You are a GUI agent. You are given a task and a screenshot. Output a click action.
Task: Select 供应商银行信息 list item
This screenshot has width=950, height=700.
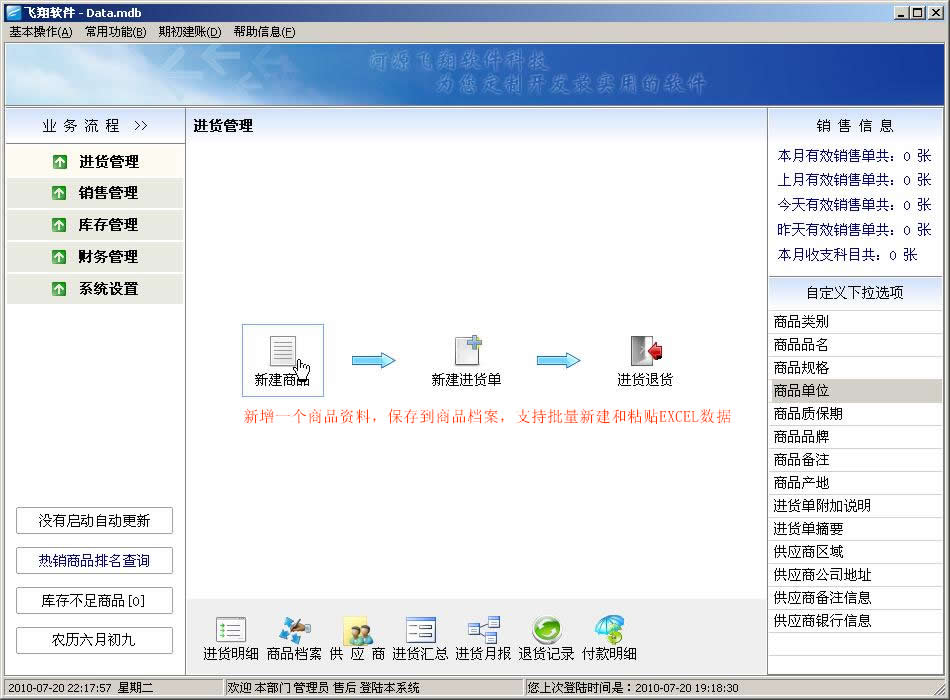coord(822,621)
